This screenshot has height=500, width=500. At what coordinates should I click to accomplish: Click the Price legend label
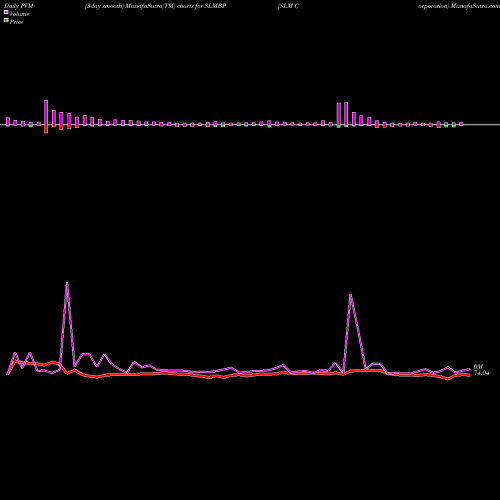[x=16, y=22]
